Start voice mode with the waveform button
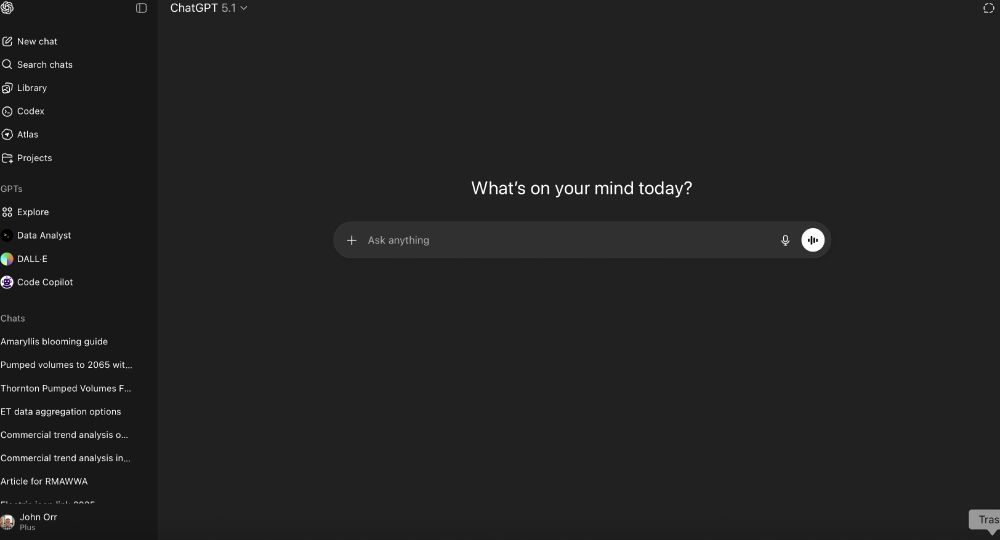 click(x=812, y=240)
